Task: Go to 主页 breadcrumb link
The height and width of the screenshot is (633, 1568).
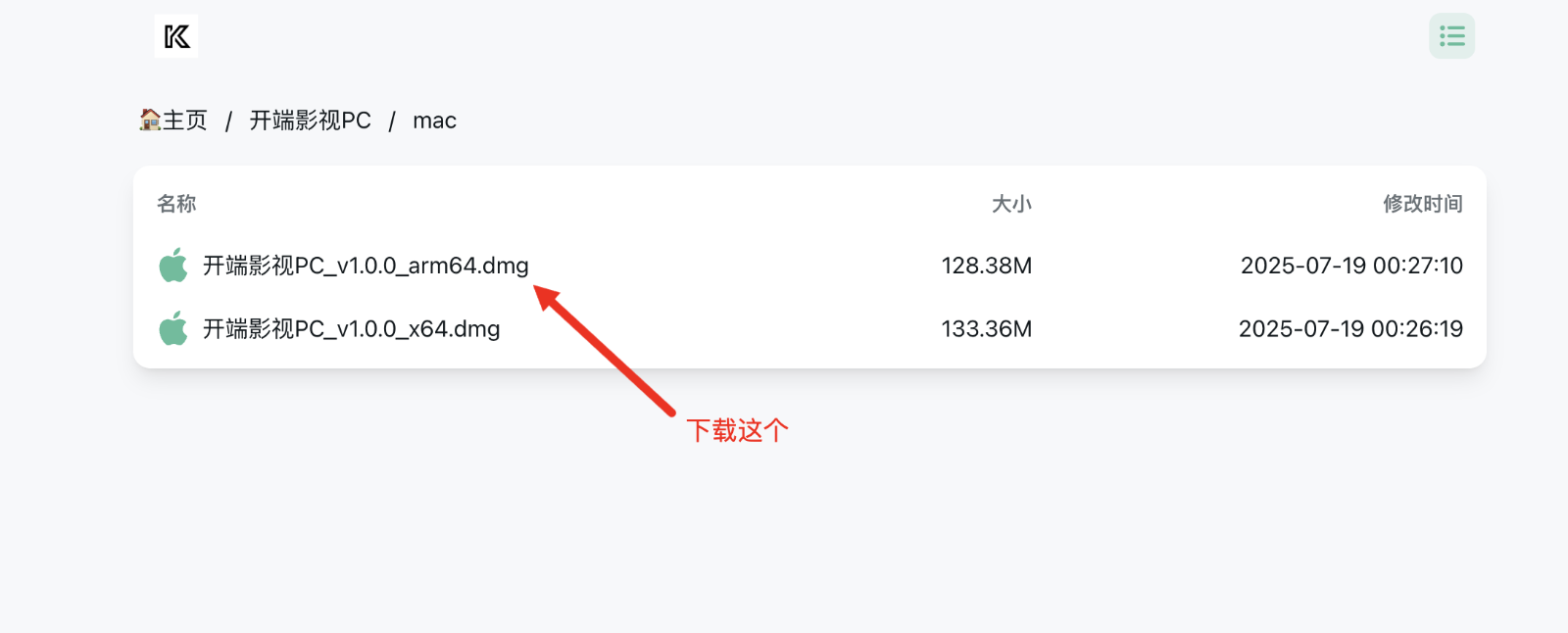Action: tap(185, 121)
